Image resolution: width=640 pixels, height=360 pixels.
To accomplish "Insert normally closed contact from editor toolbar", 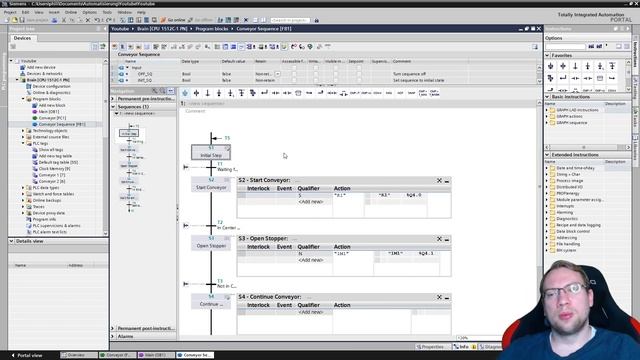I will (x=287, y=93).
